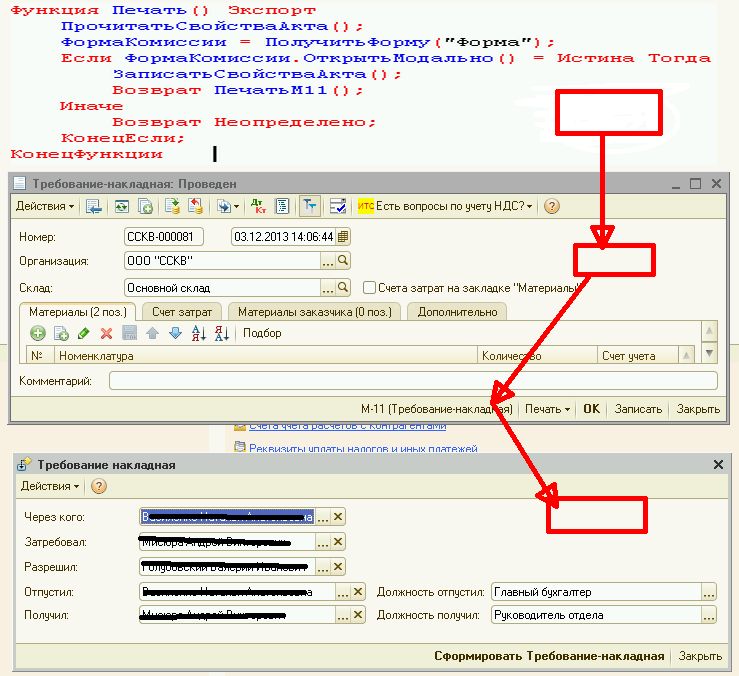
Task: Click the 'Руководитель отдела' position field
Action: 596,615
